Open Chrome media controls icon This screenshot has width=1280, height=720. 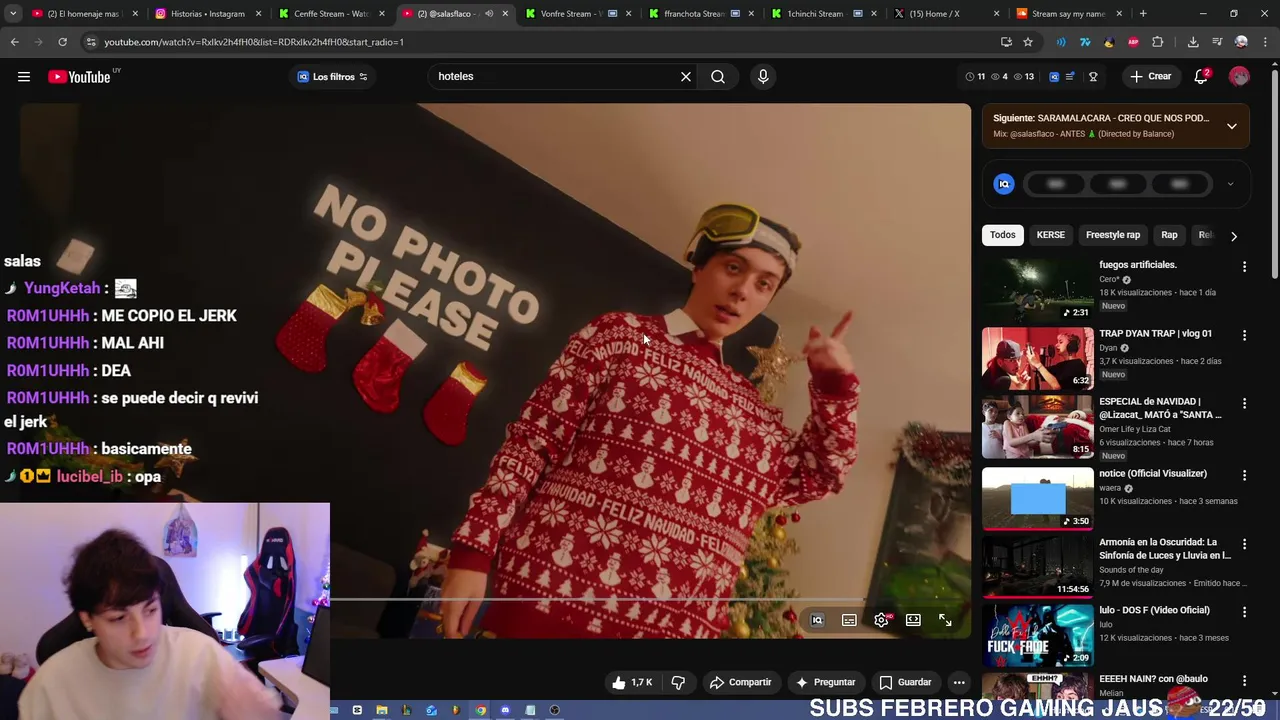pos(1217,42)
